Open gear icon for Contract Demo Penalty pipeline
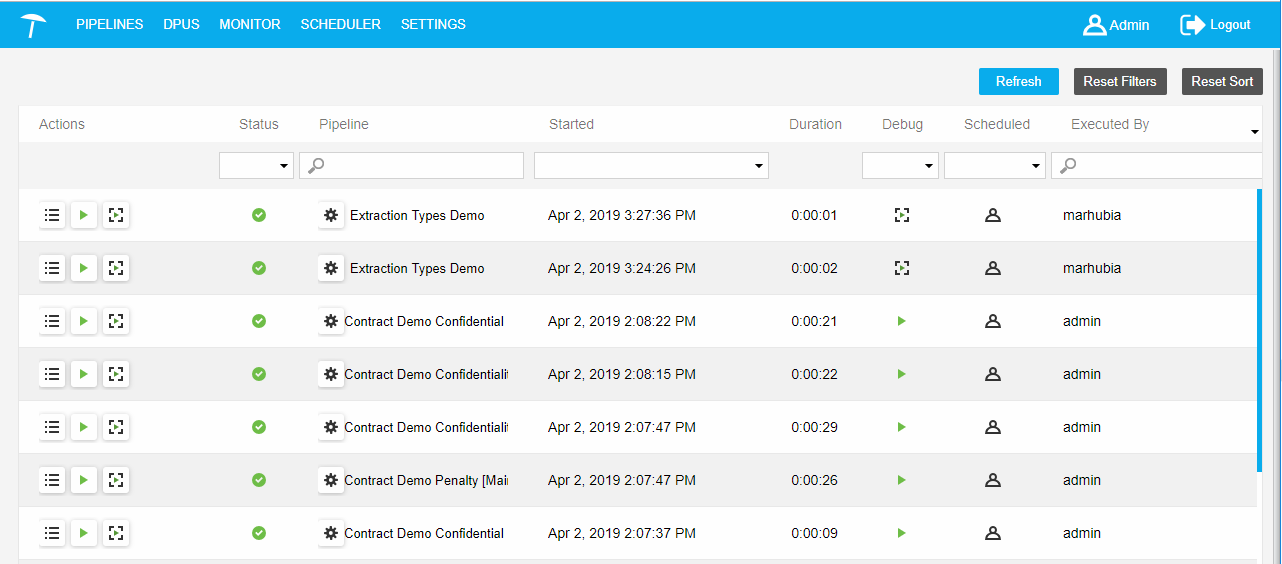This screenshot has width=1282, height=564. point(331,480)
